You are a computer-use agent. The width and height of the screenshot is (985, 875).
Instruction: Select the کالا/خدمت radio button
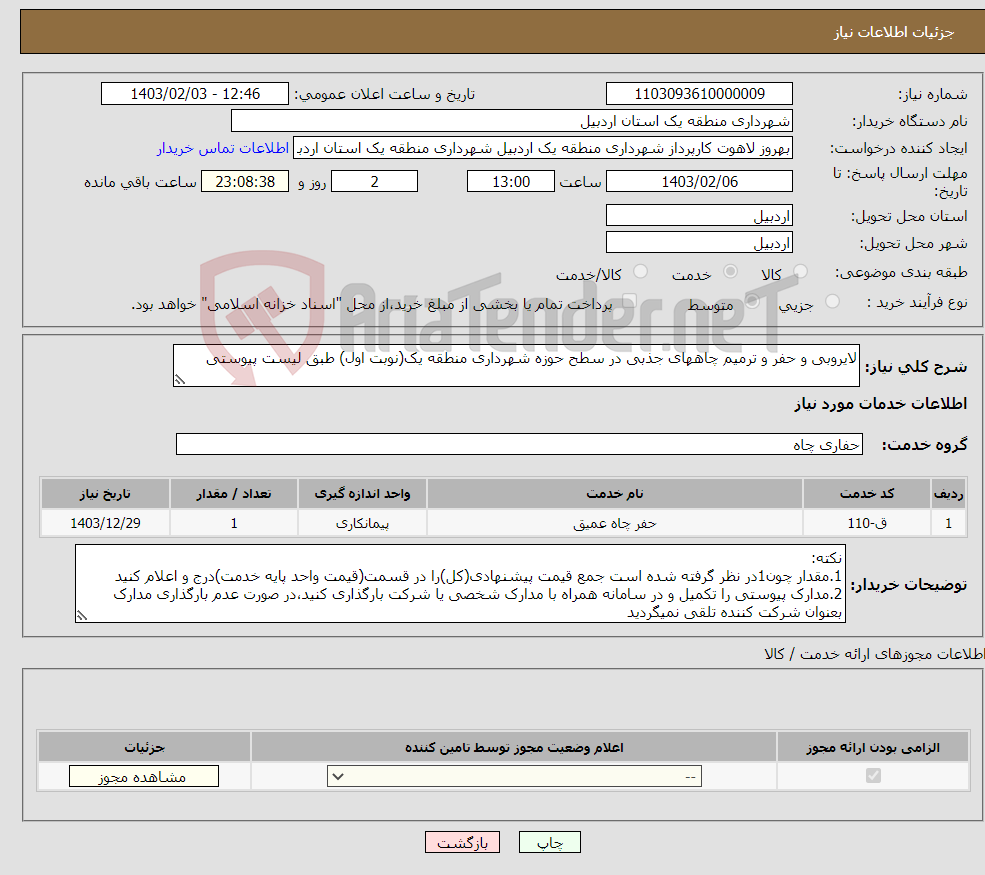pyautogui.click(x=640, y=272)
